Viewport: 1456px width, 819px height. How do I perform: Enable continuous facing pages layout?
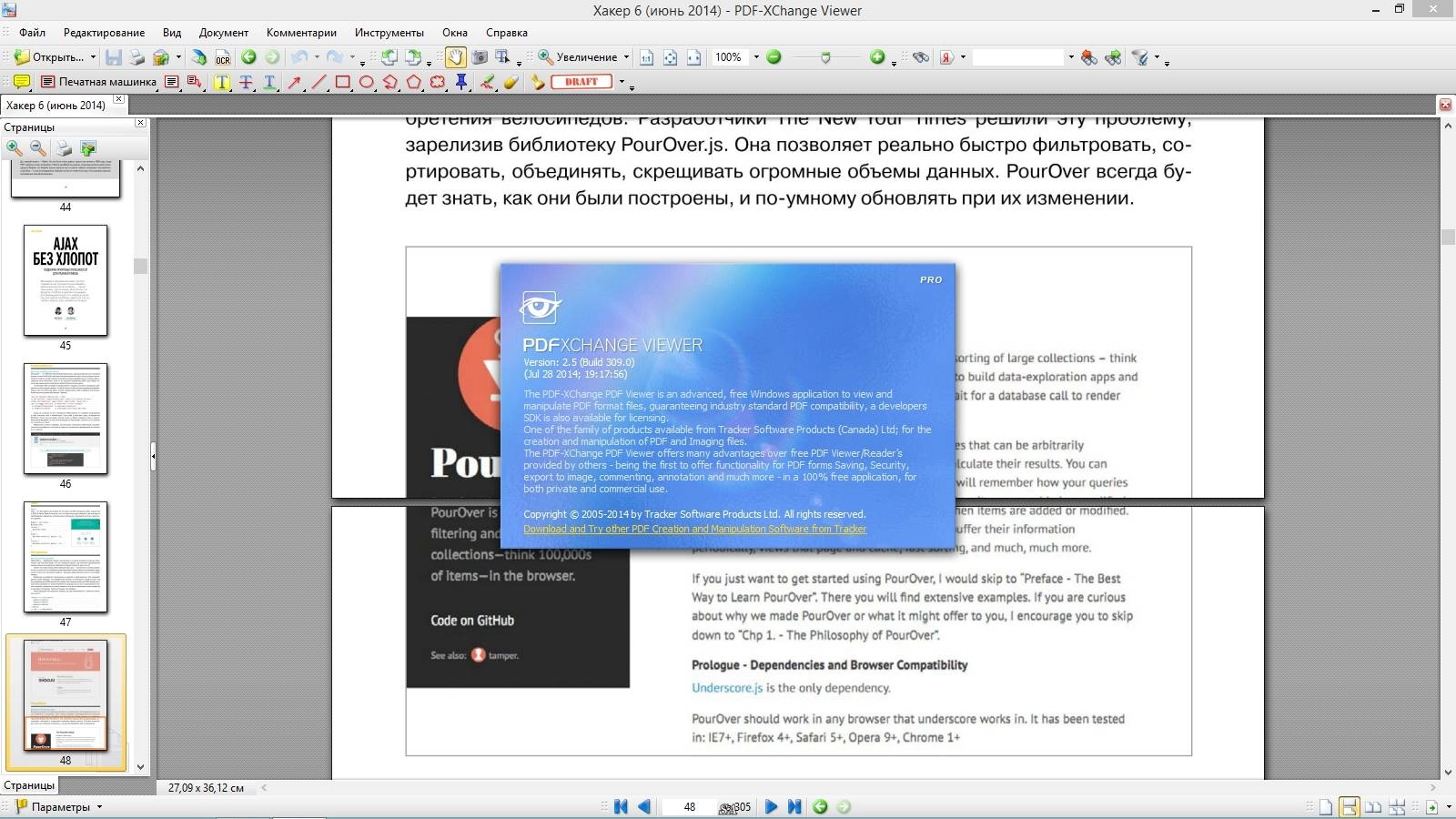1397,807
